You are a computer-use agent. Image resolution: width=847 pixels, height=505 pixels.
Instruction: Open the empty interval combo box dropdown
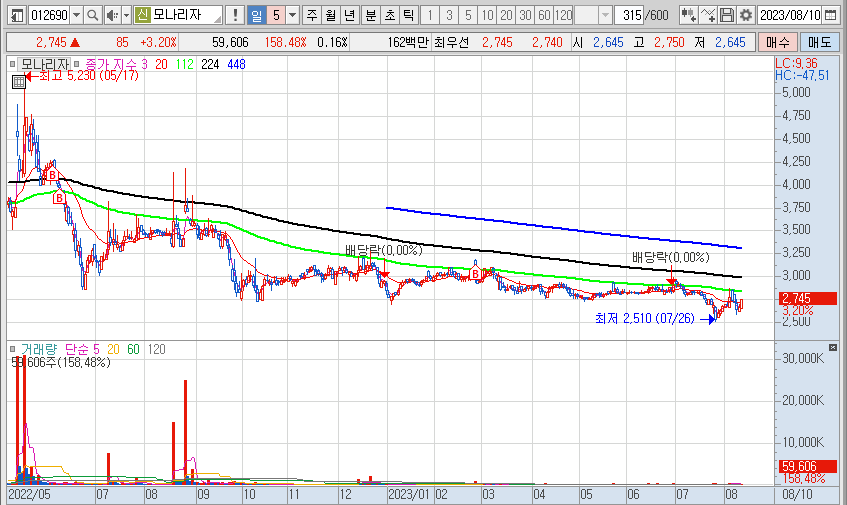tap(605, 15)
